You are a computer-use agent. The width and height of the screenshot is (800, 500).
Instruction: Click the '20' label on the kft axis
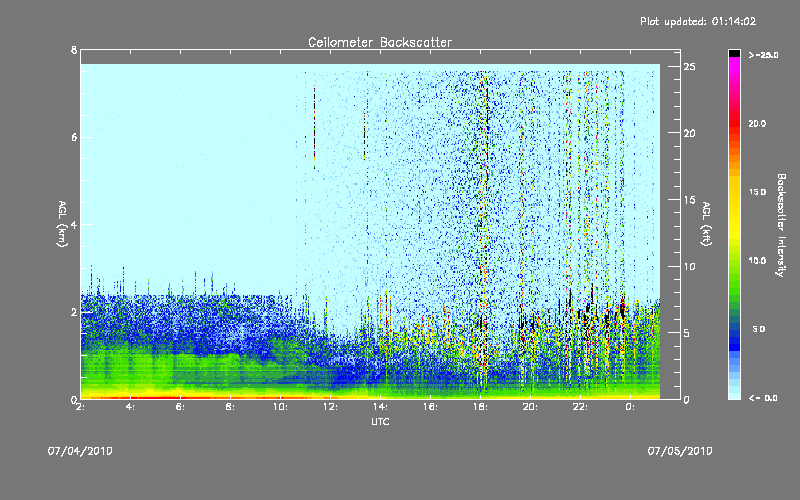pyautogui.click(x=690, y=133)
